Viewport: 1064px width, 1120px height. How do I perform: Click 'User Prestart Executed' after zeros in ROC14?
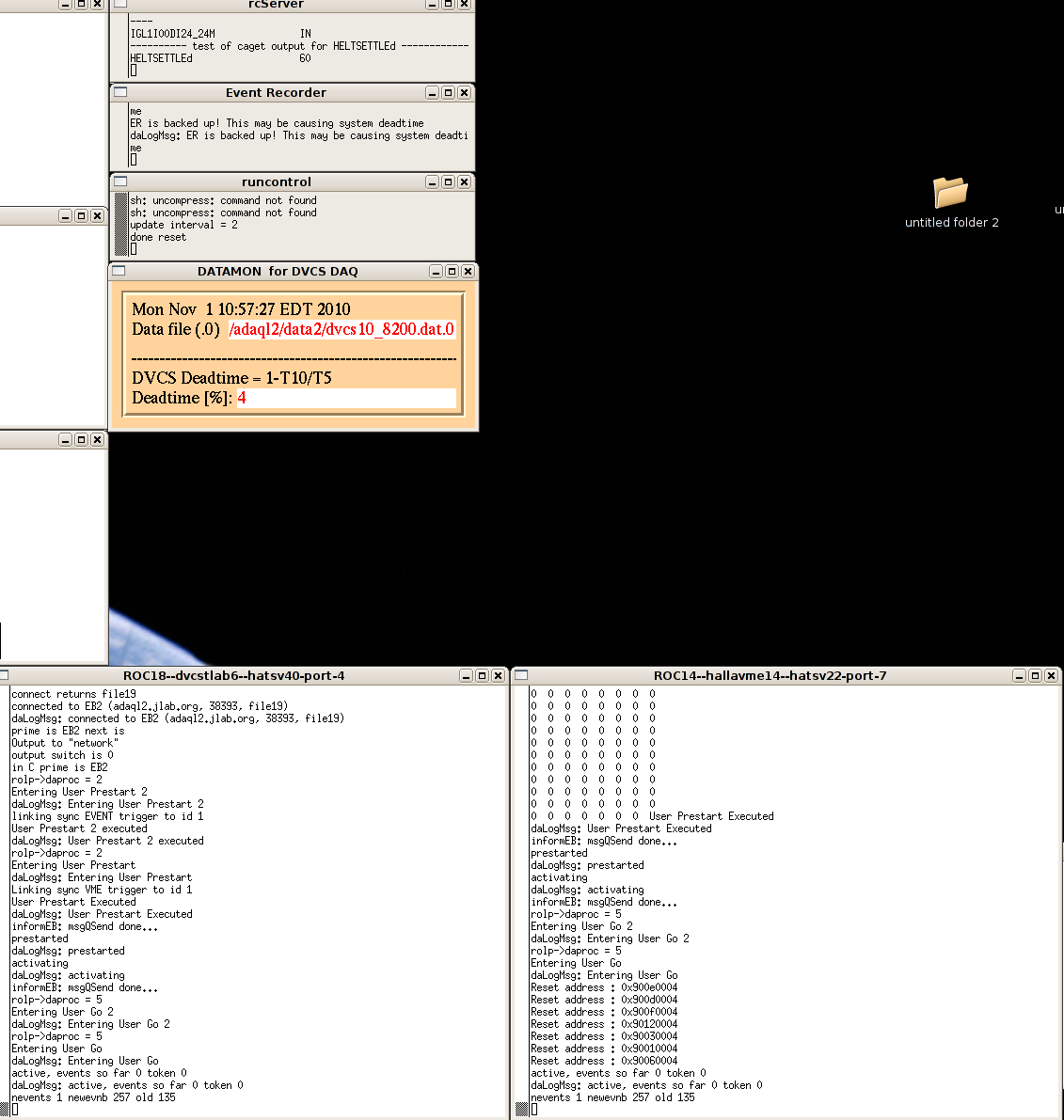tap(711, 816)
